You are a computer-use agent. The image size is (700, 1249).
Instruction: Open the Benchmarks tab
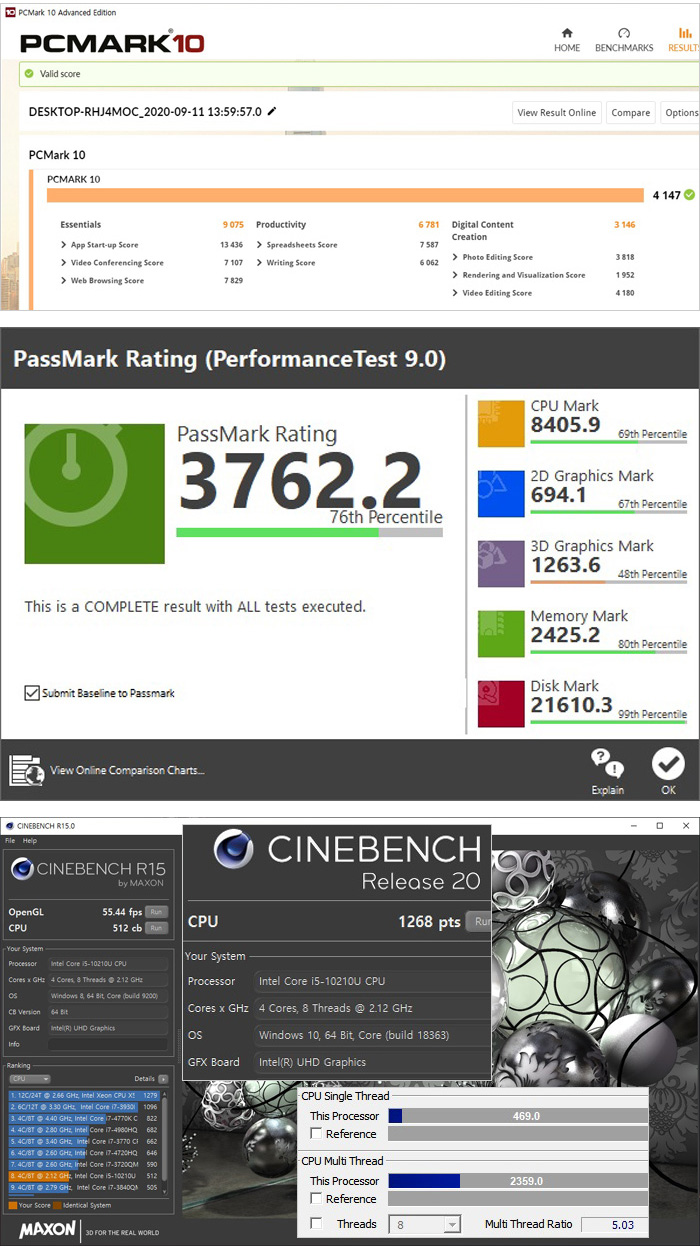[x=624, y=39]
